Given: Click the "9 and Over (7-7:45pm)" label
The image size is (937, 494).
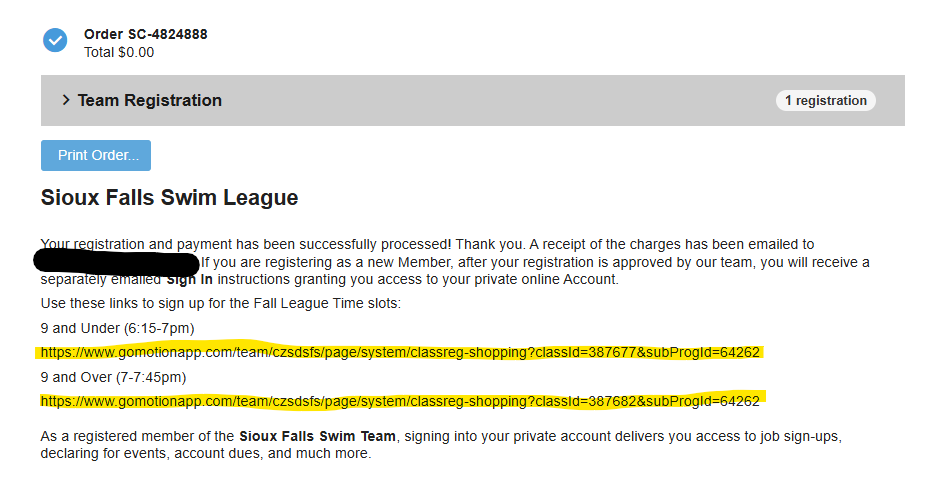Looking at the screenshot, I should click(113, 377).
